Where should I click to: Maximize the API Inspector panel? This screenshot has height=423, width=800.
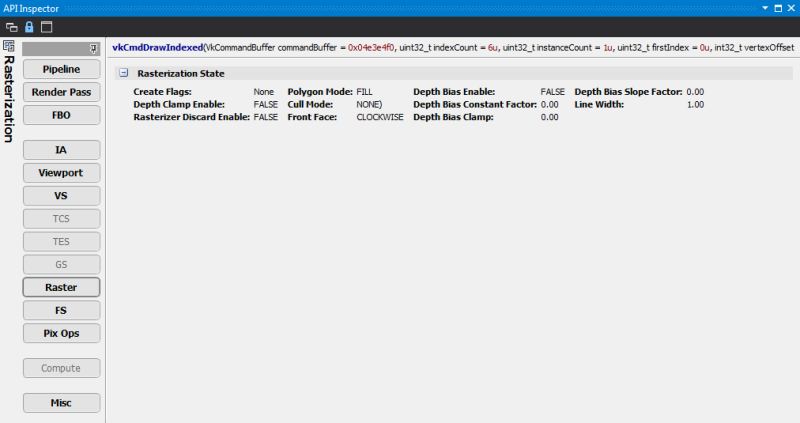pyautogui.click(x=778, y=7)
